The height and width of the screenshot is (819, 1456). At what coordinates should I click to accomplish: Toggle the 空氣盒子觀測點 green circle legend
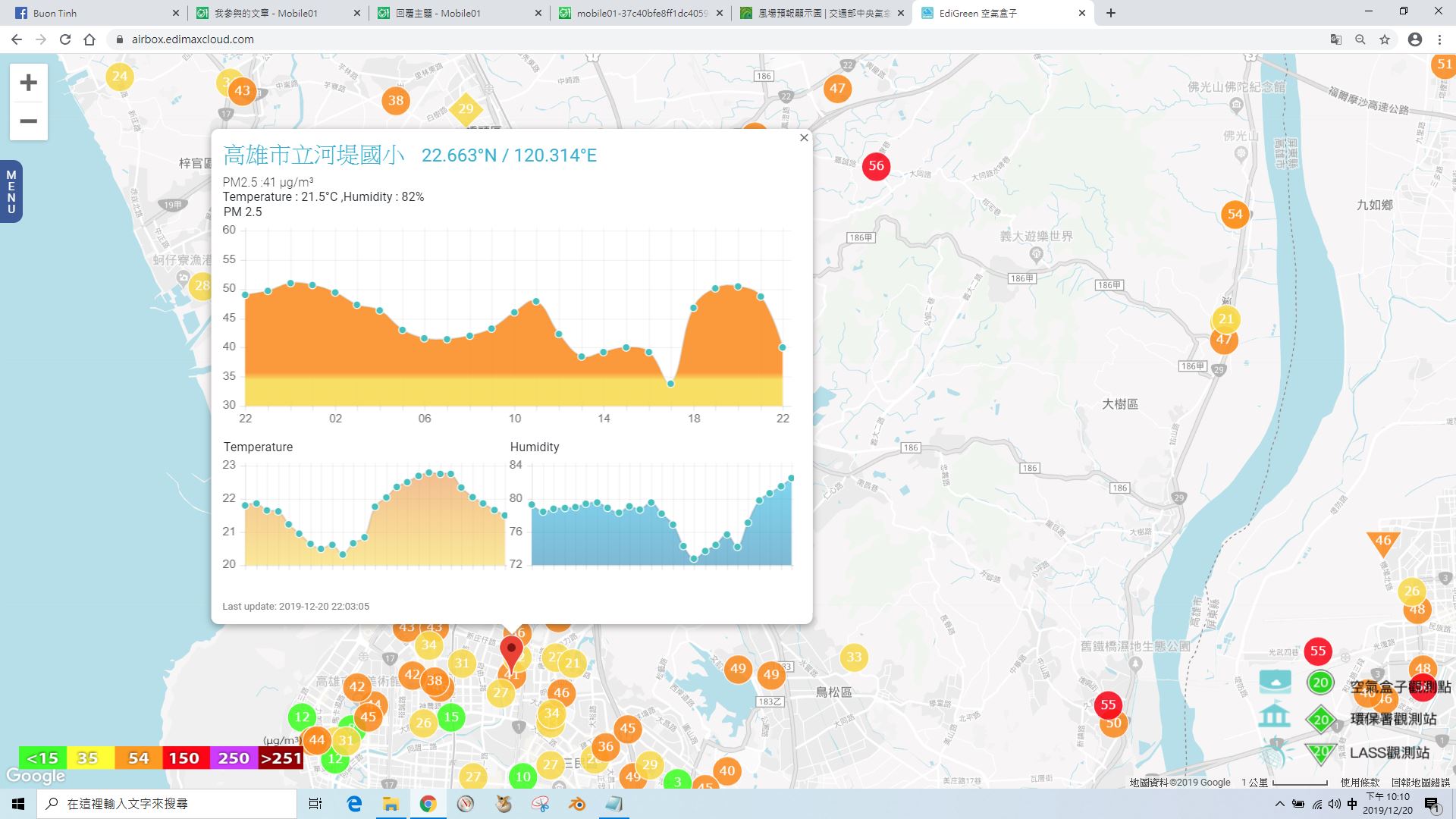1320,682
